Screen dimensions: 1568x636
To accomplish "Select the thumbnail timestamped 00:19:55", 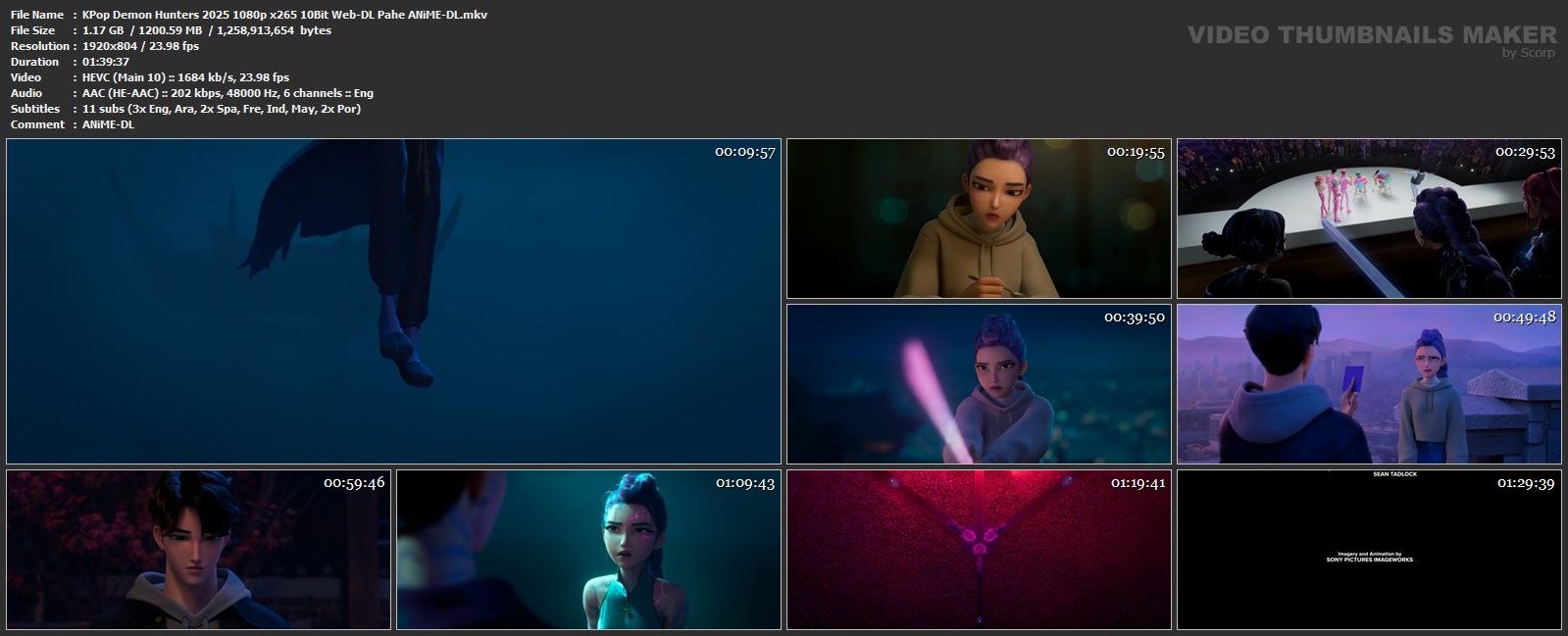I will tap(979, 219).
